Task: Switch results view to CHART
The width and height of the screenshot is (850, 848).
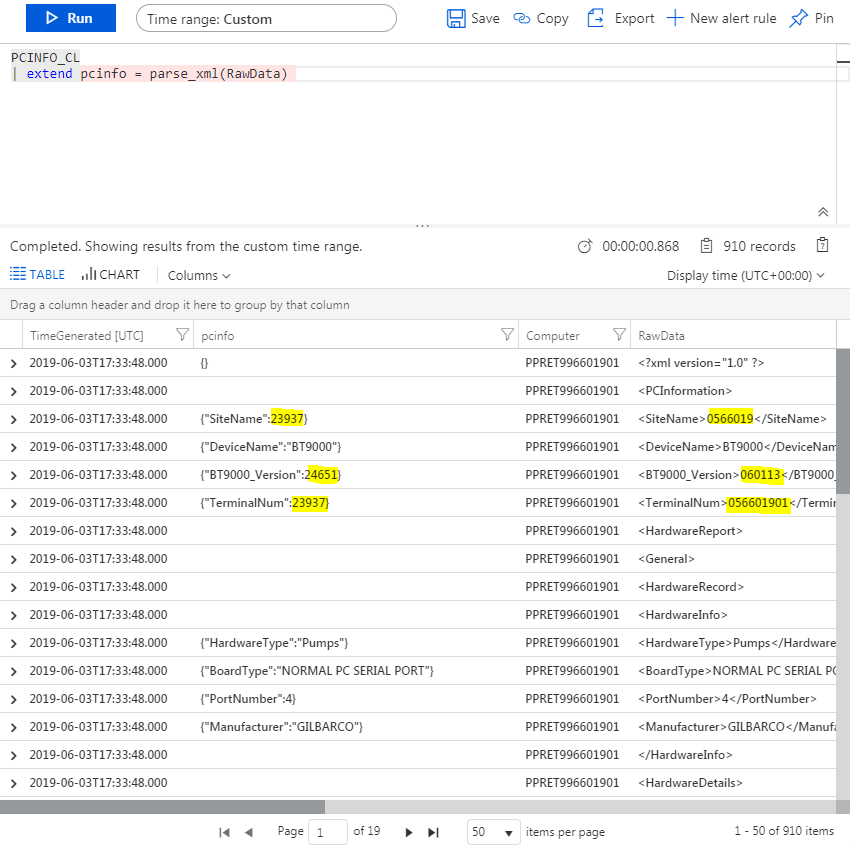Action: 110,274
